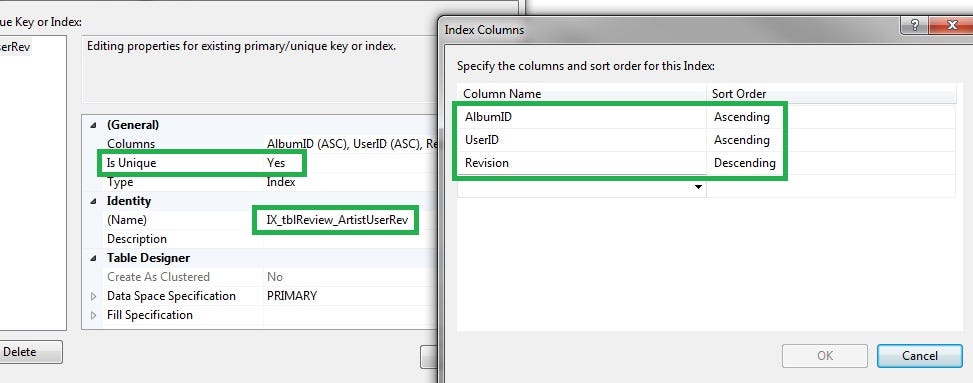
Task: Click the Delete button
Action: (30, 352)
